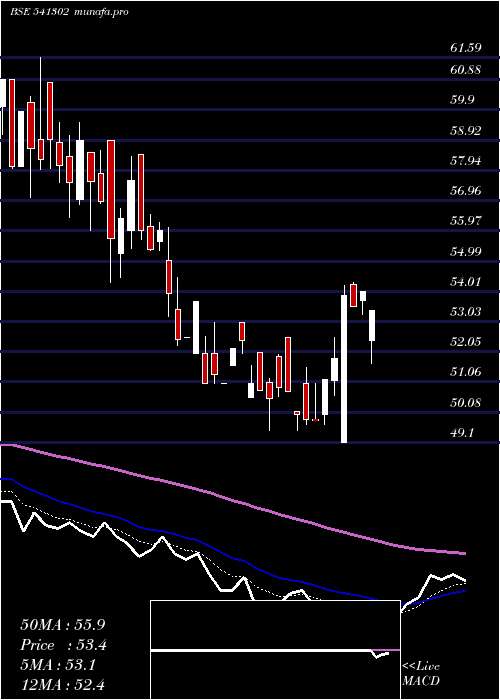Click the 60.88 price level label
This screenshot has height=700, width=500.
466,70
